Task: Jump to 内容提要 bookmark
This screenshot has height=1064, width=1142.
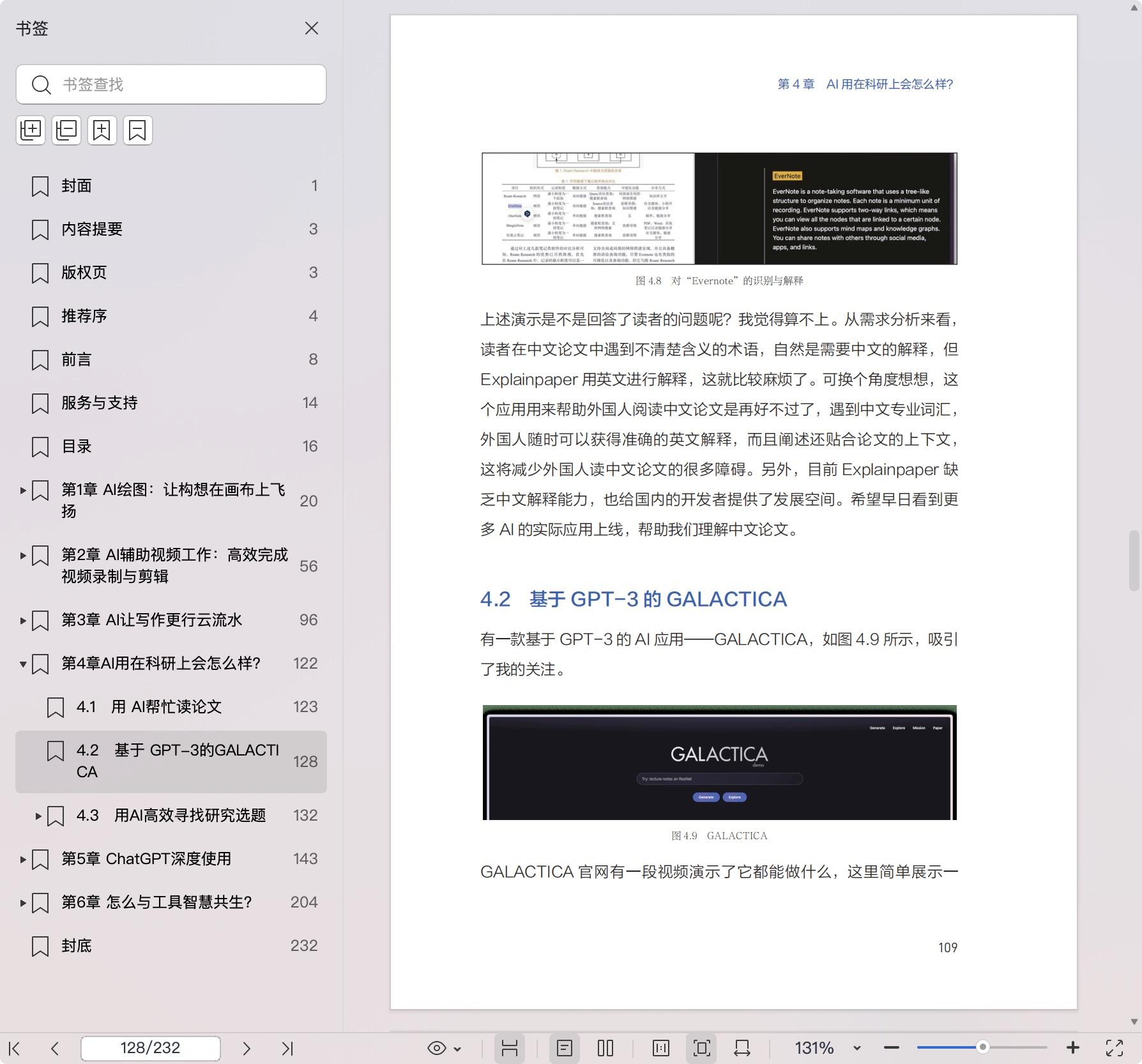Action: (171, 229)
